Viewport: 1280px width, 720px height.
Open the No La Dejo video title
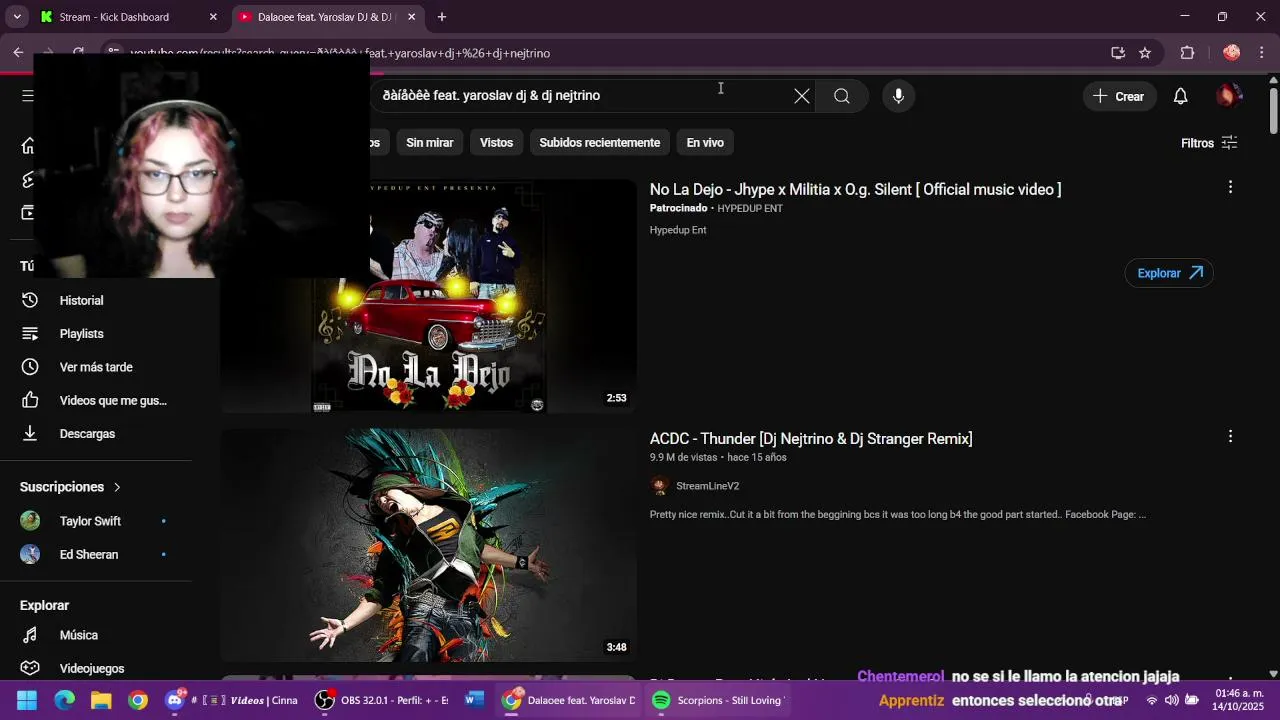click(855, 189)
